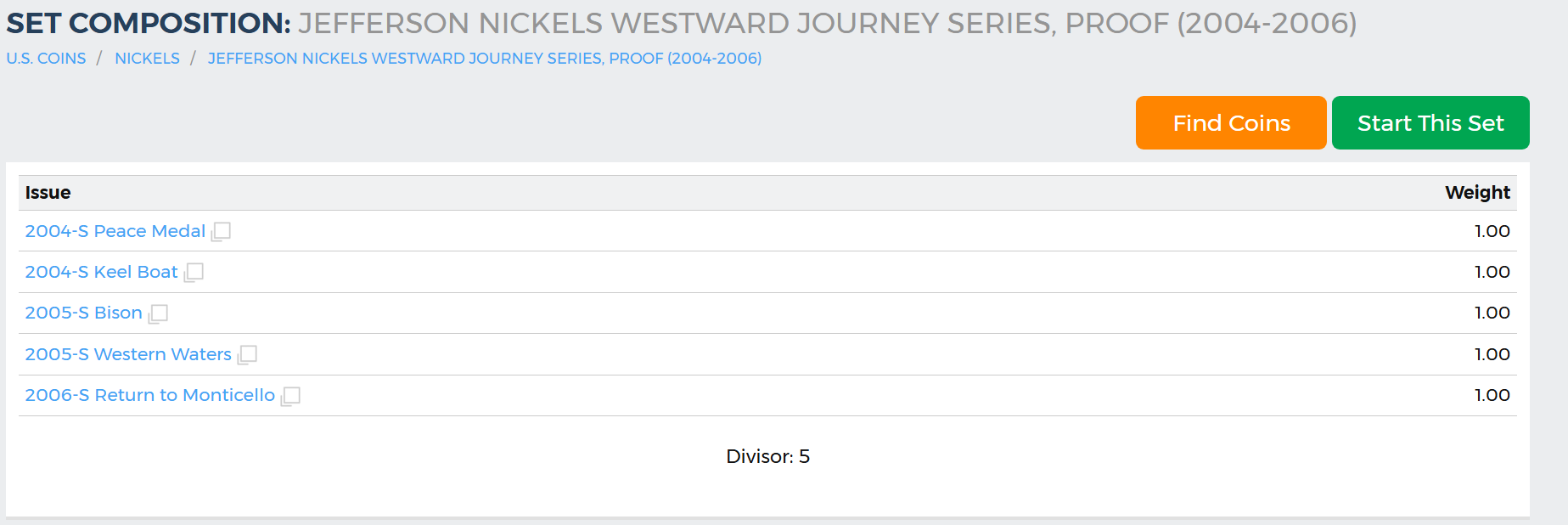Screen dimensions: 1568x525
Task: Click the copy icon beside 2004-S Peace Medal
Action: pos(221,231)
